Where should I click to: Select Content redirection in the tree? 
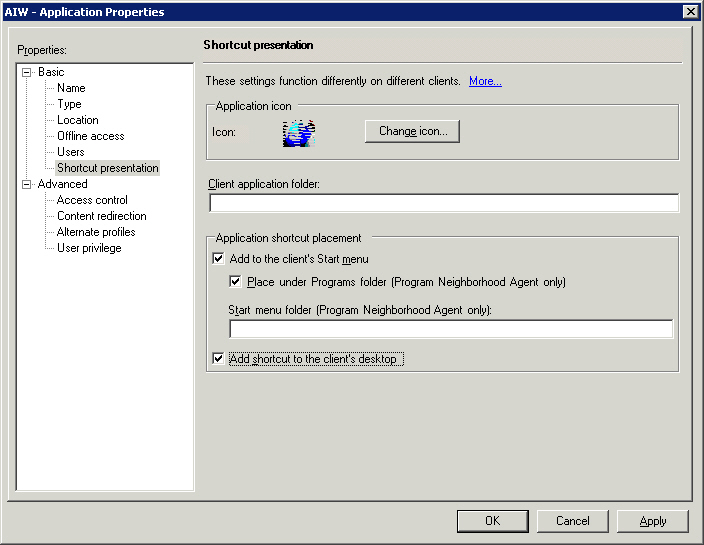(x=101, y=216)
